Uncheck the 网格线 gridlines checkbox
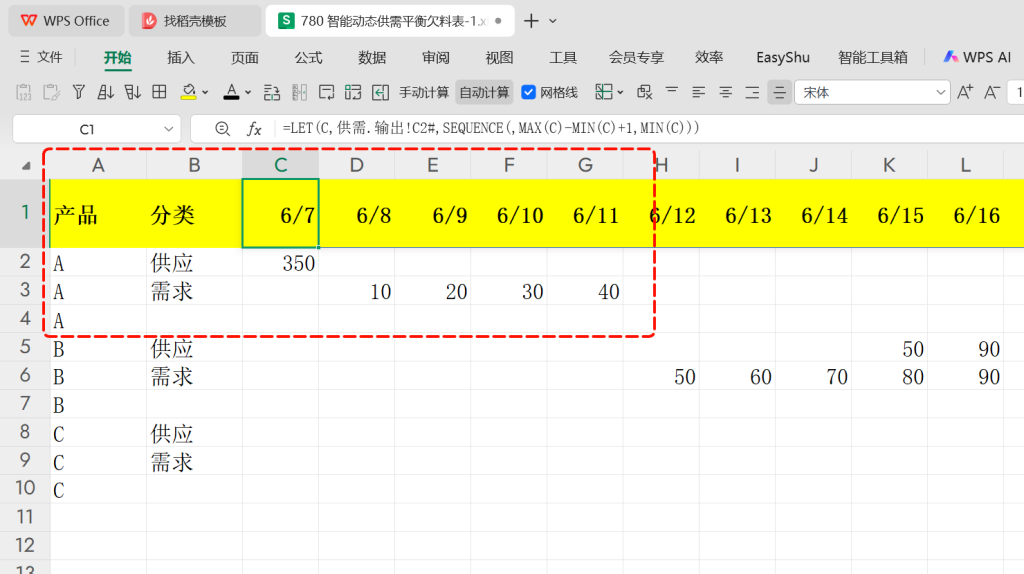The image size is (1024, 574). (528, 93)
